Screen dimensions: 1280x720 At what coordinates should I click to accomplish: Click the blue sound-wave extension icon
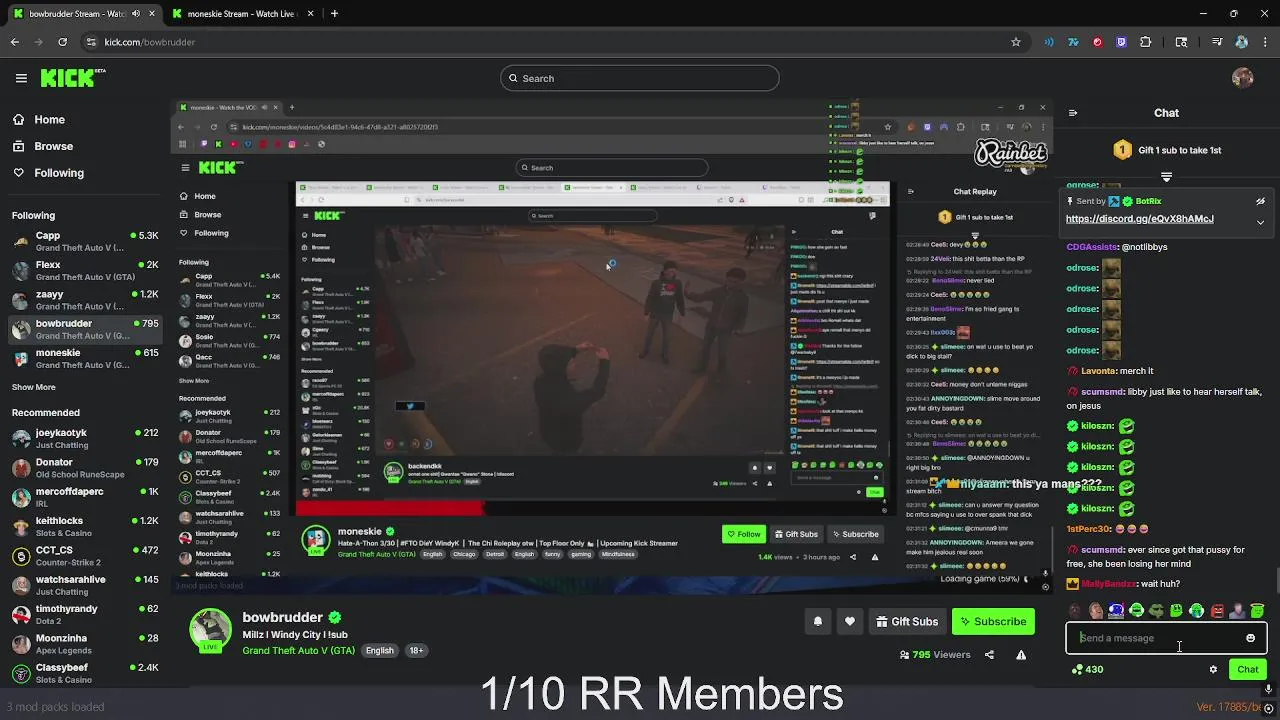tap(1049, 42)
